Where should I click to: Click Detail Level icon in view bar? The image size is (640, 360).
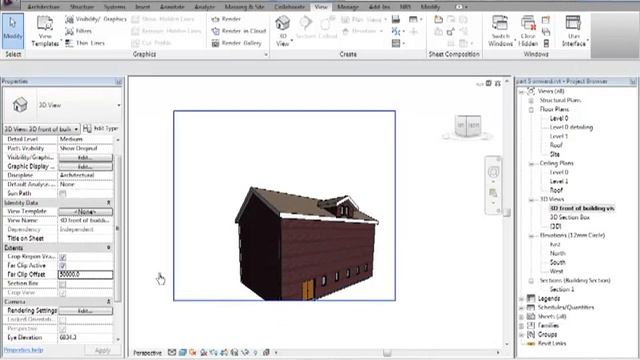pyautogui.click(x=172, y=352)
